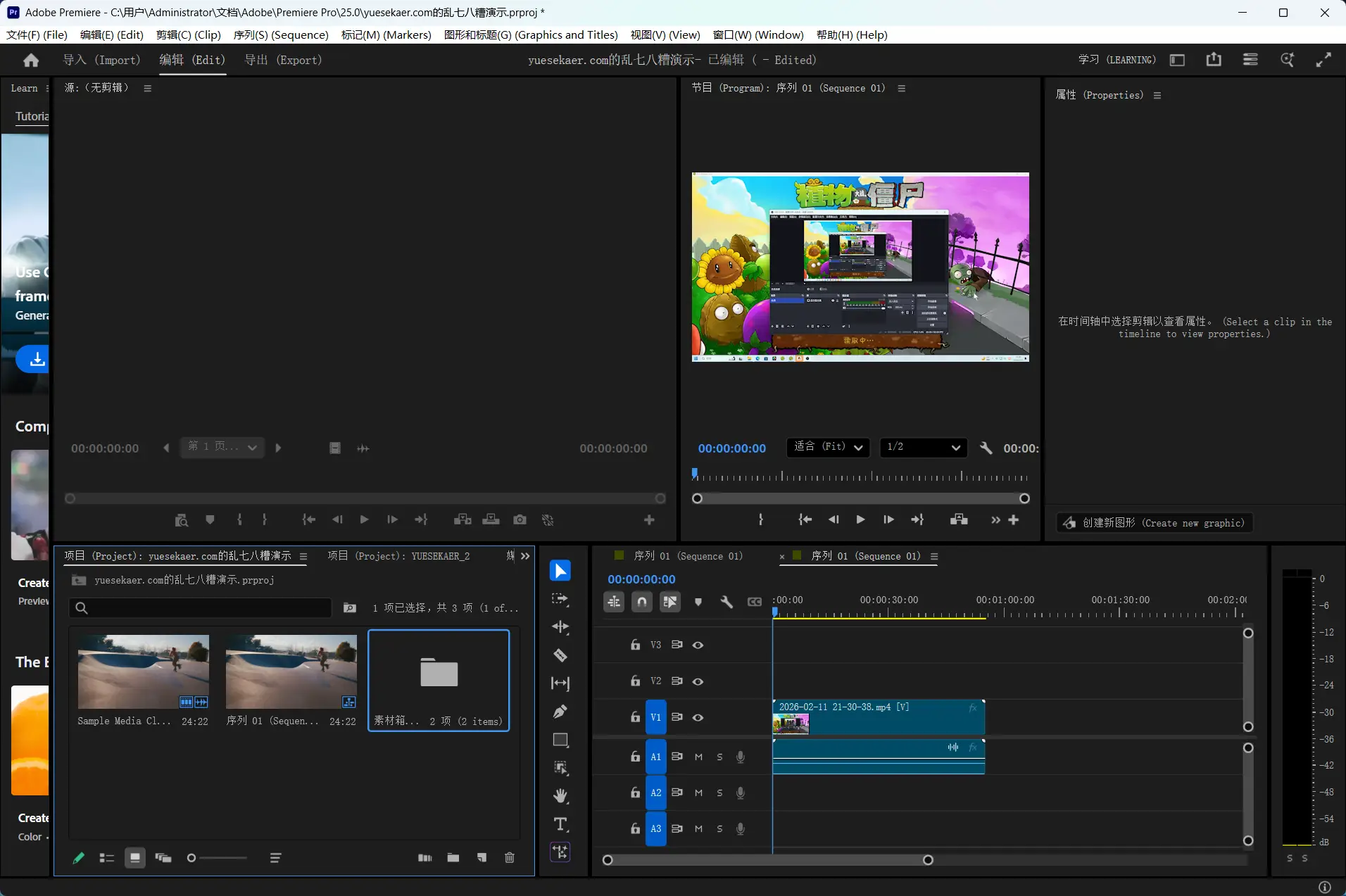Select the Track Select Forward tool
This screenshot has width=1346, height=896.
pyautogui.click(x=560, y=599)
